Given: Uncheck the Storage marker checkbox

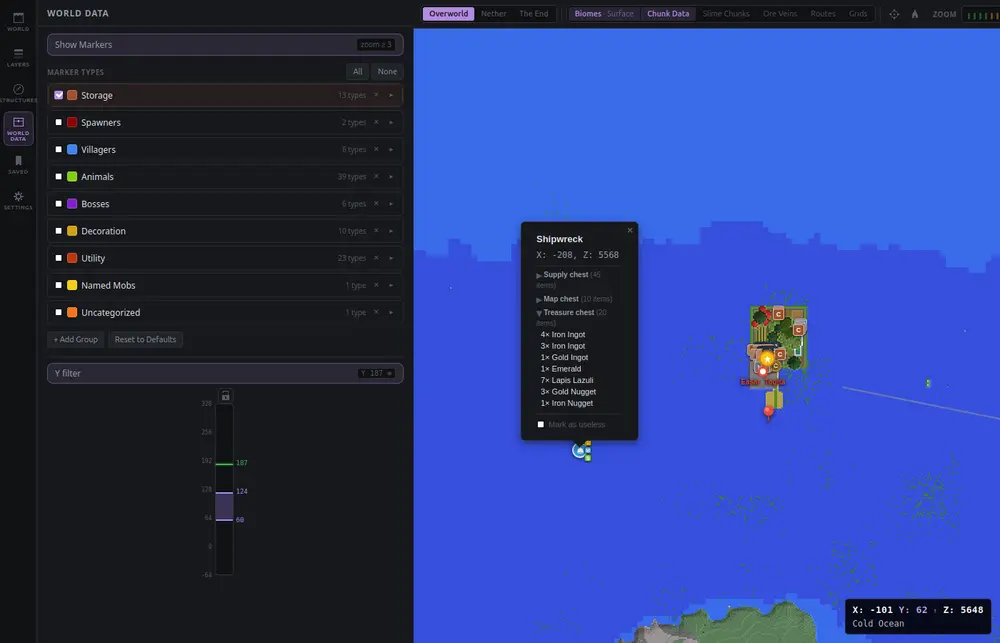Looking at the screenshot, I should (x=59, y=95).
